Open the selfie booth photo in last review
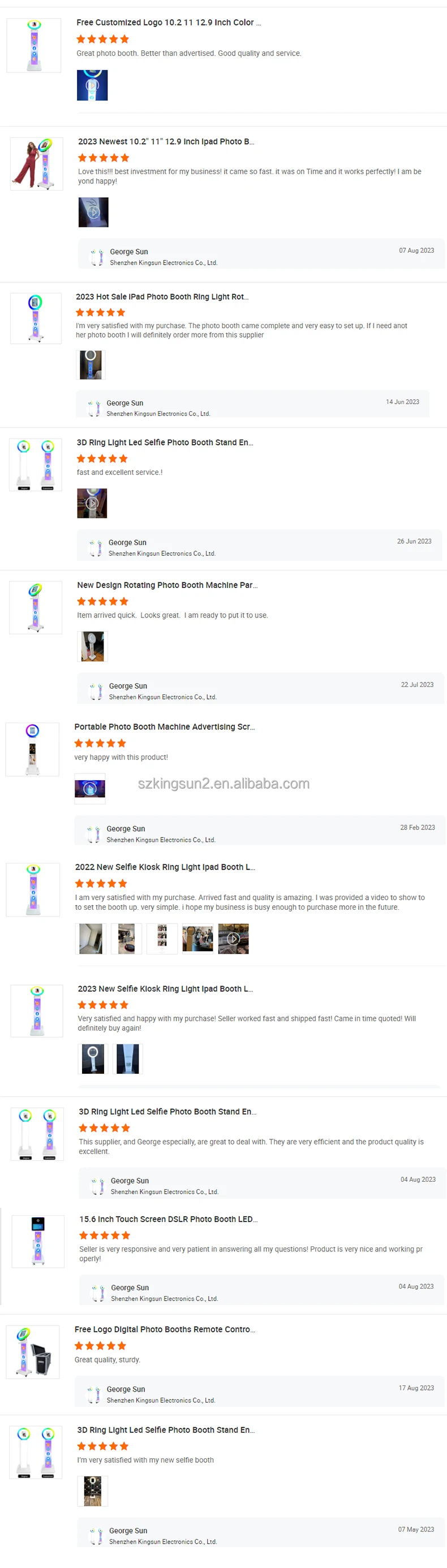 point(93,1491)
